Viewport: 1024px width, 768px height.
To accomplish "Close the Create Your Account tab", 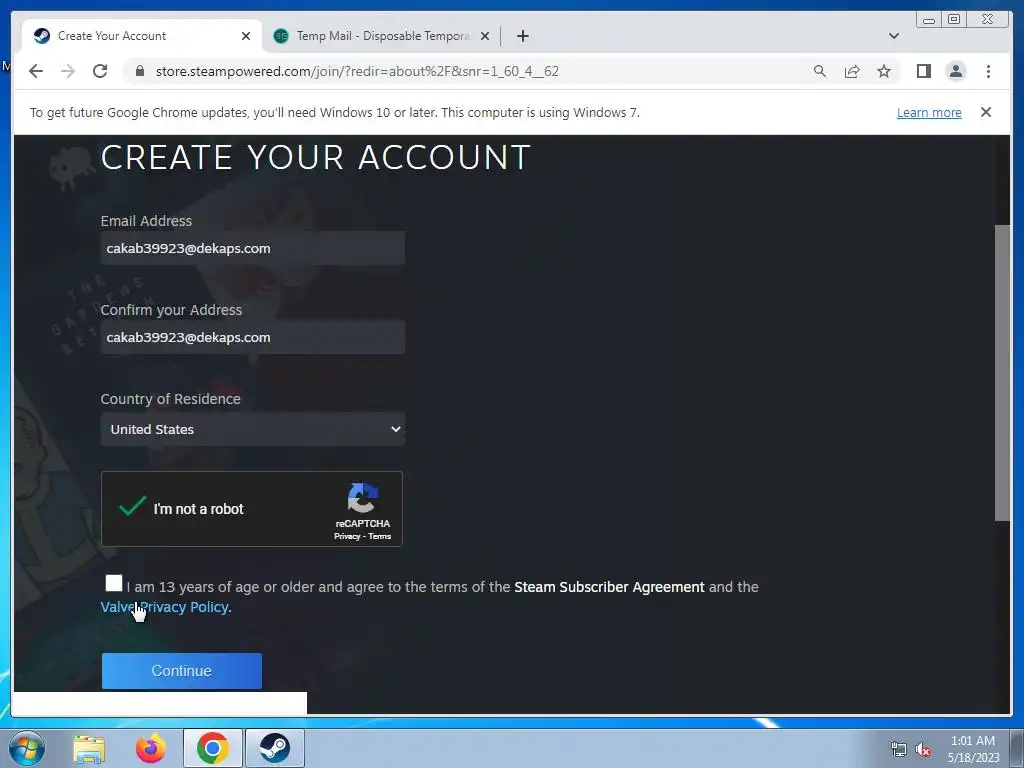I will [246, 36].
